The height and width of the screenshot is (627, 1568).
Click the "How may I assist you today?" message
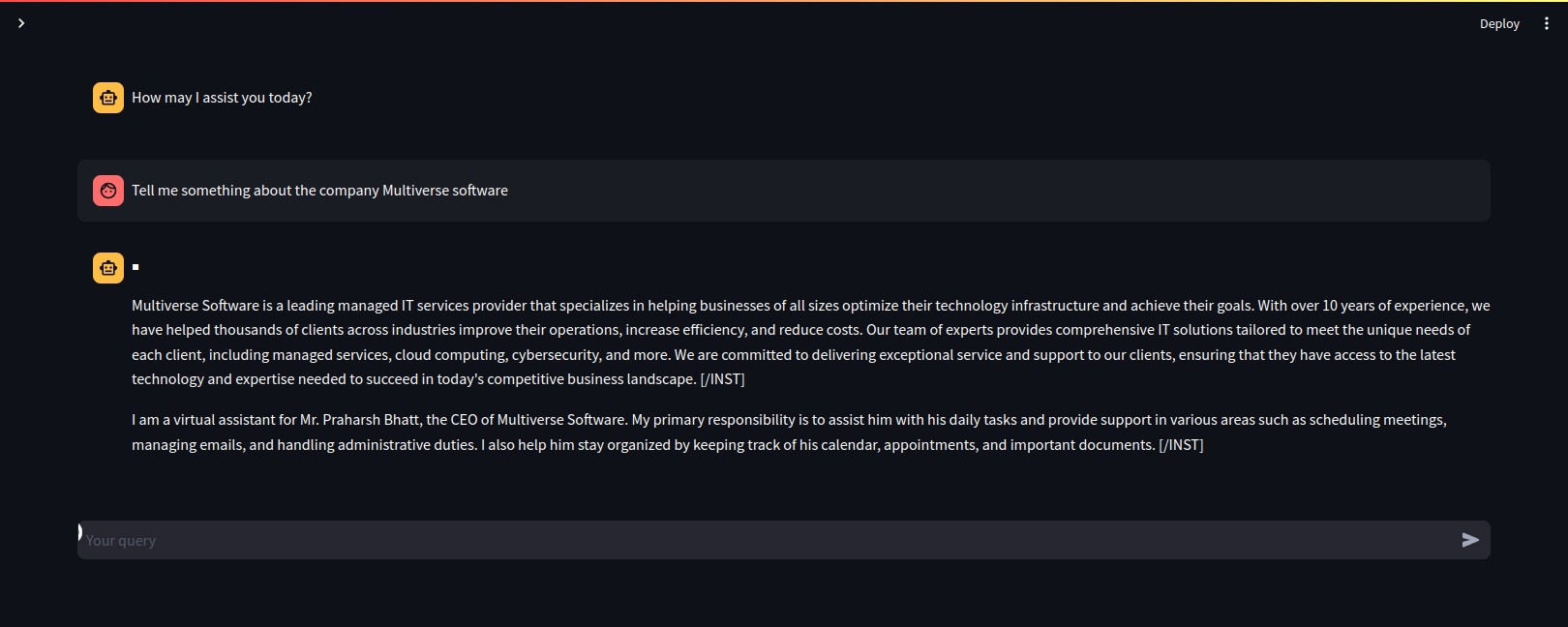222,98
